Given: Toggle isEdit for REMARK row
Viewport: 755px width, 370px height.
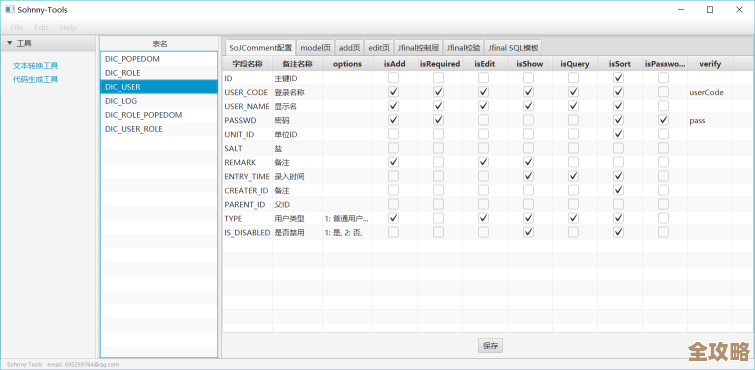Looking at the screenshot, I should (x=483, y=161).
